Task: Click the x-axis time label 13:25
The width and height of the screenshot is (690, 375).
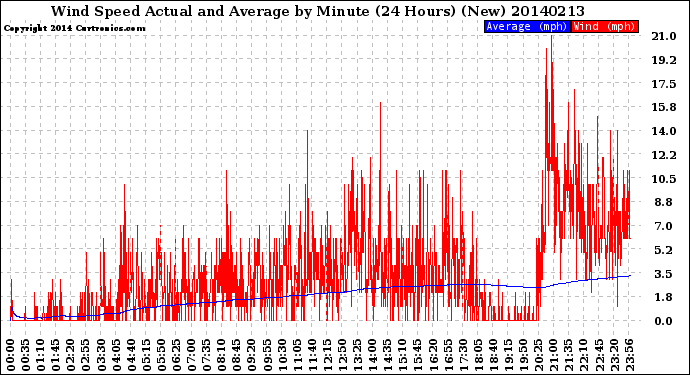Action: coord(357,355)
